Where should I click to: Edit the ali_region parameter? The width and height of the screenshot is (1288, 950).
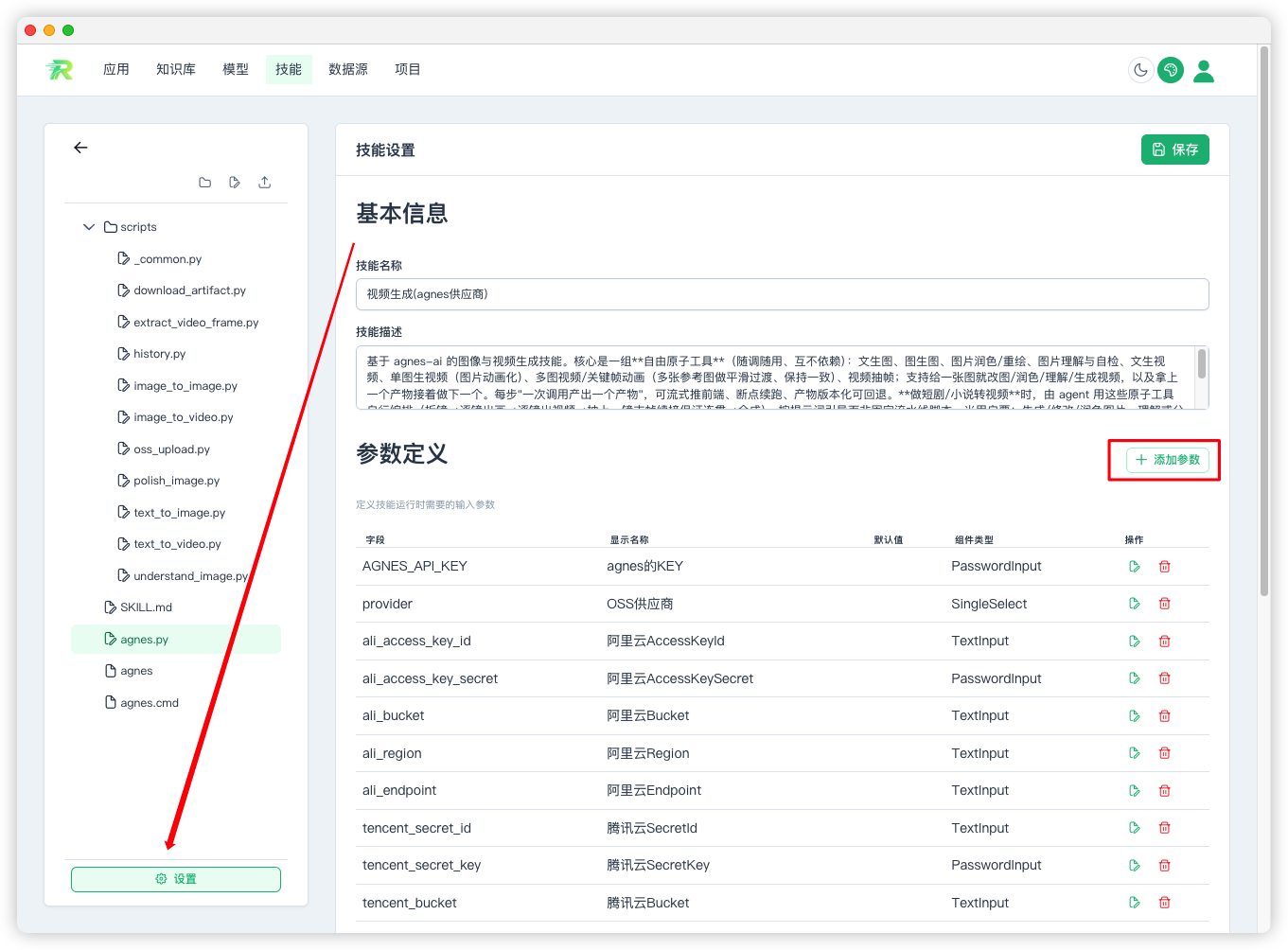[1135, 753]
